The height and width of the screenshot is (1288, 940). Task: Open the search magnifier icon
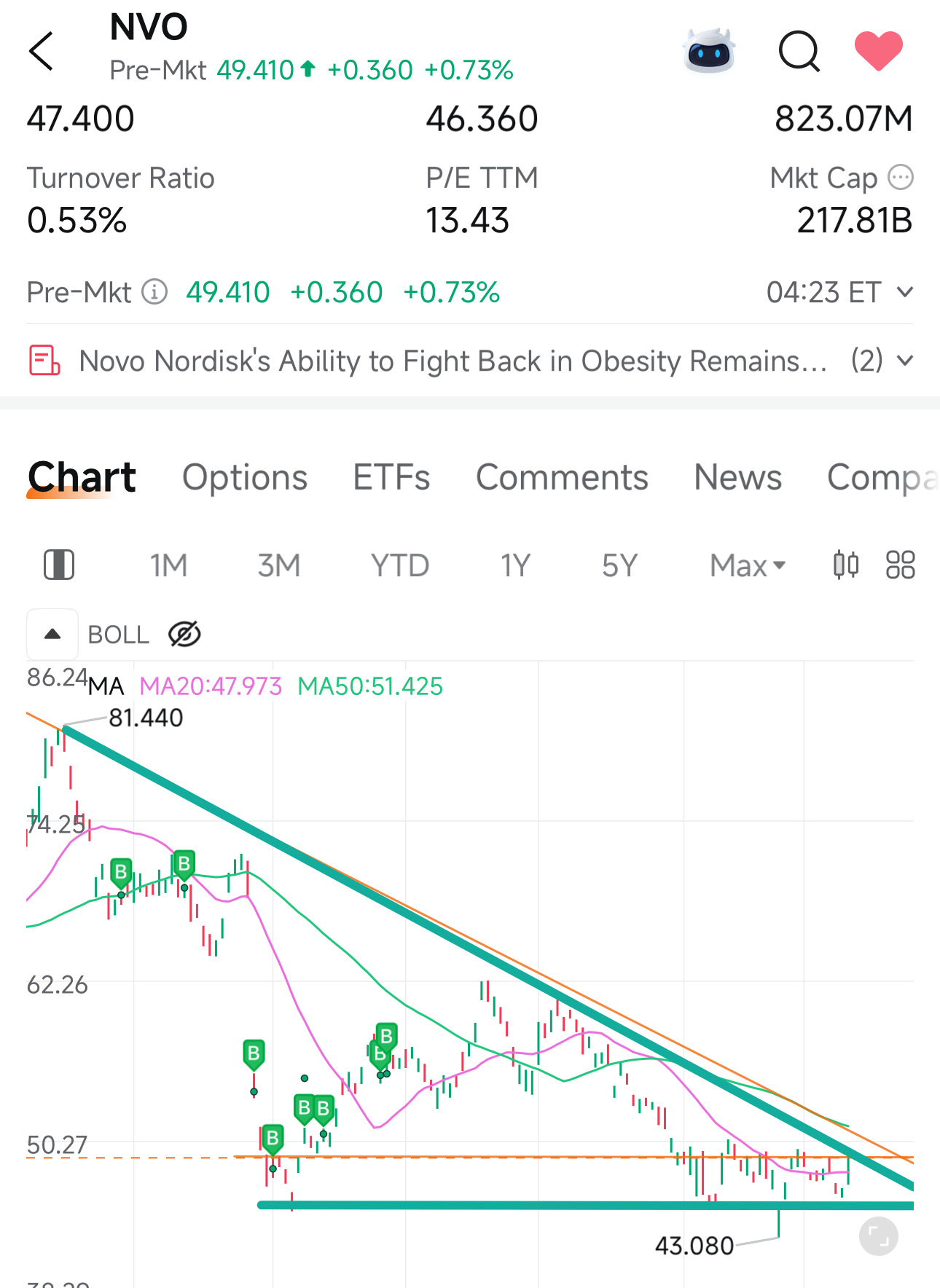point(799,51)
